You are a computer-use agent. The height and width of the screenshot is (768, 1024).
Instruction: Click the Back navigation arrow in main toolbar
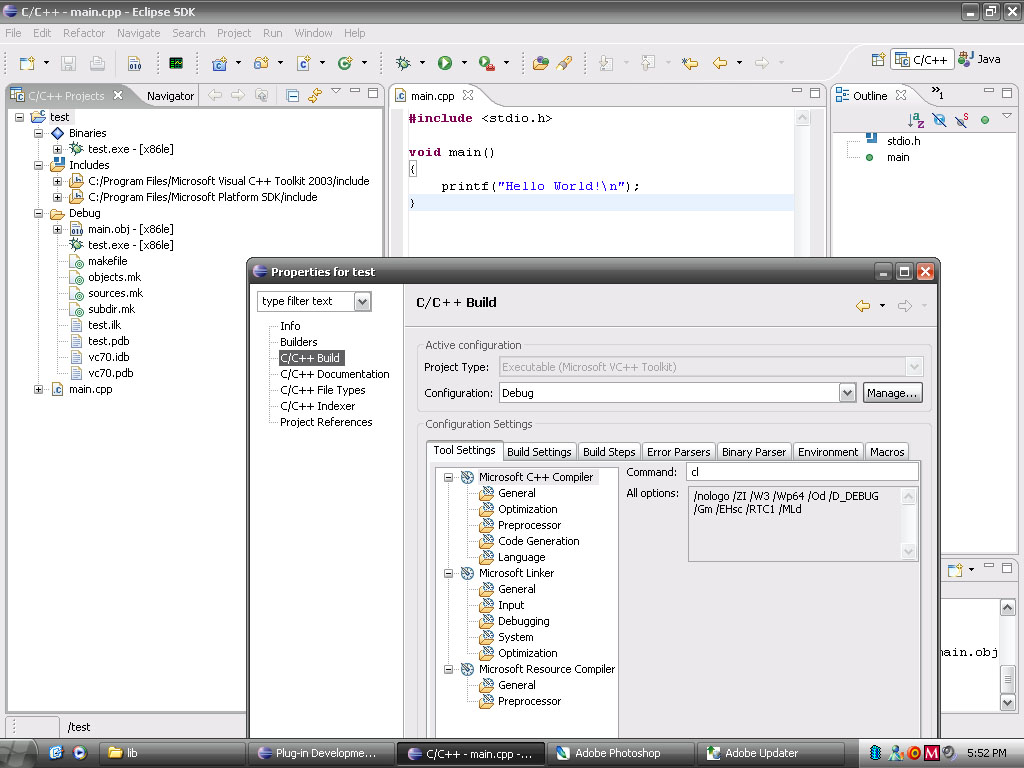click(720, 63)
